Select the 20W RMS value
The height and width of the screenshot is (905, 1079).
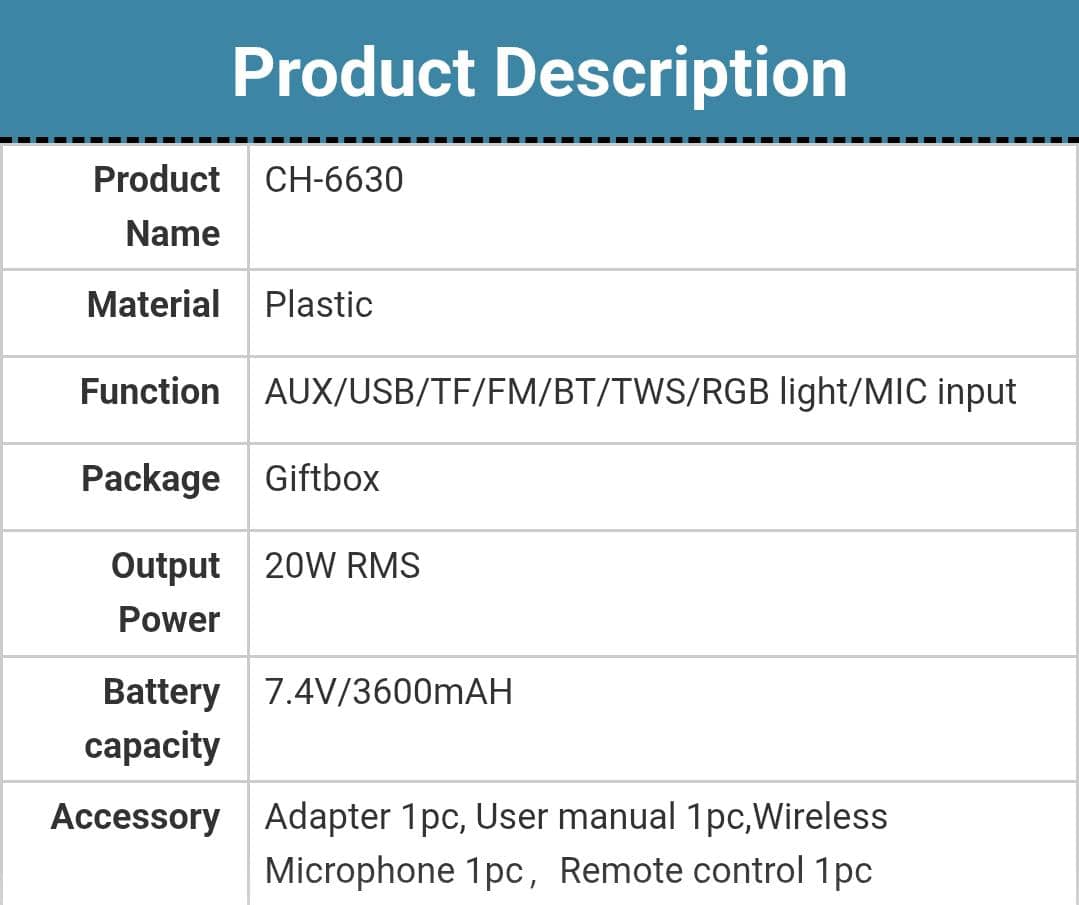(x=342, y=566)
